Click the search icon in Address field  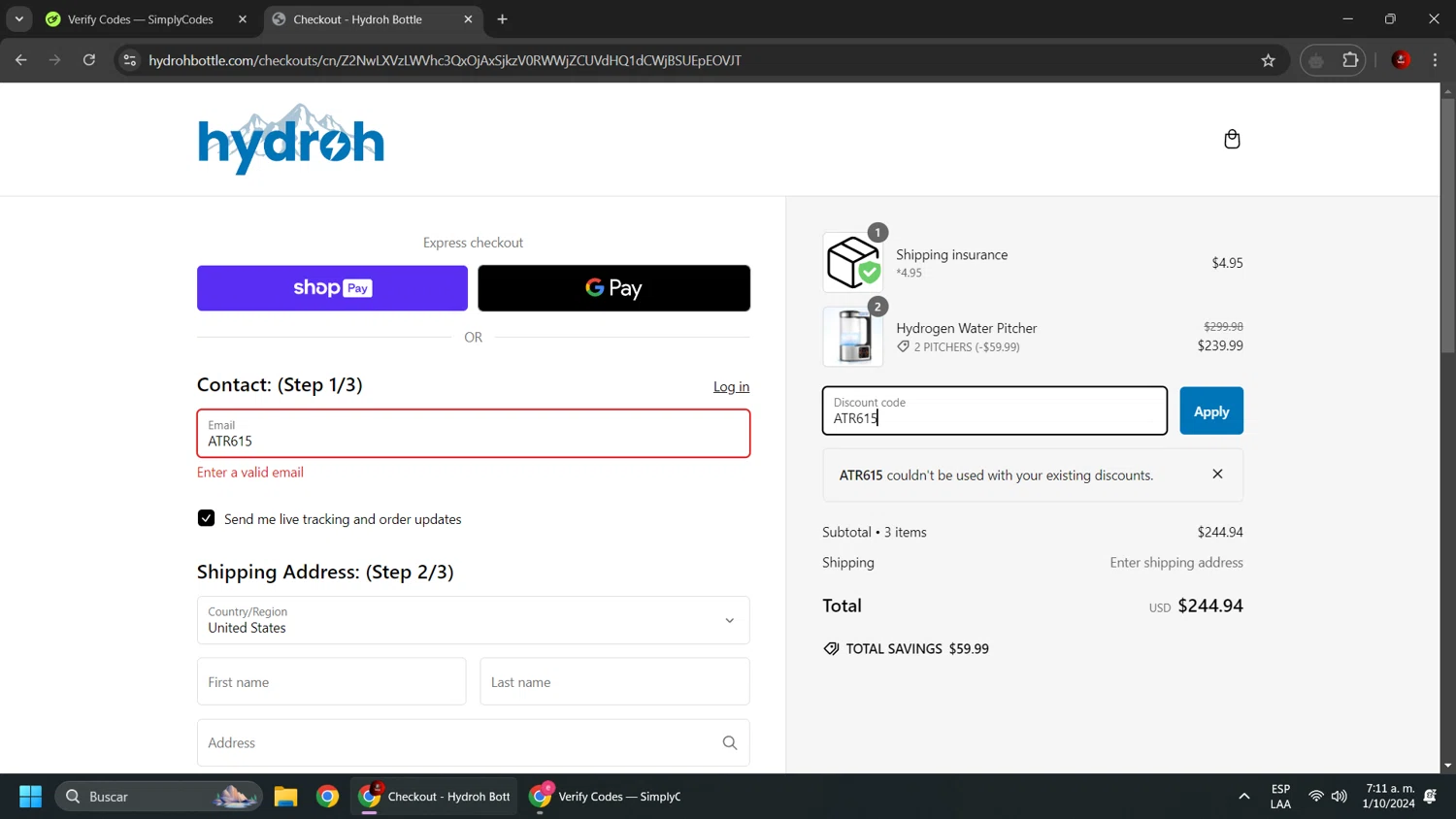(x=730, y=743)
